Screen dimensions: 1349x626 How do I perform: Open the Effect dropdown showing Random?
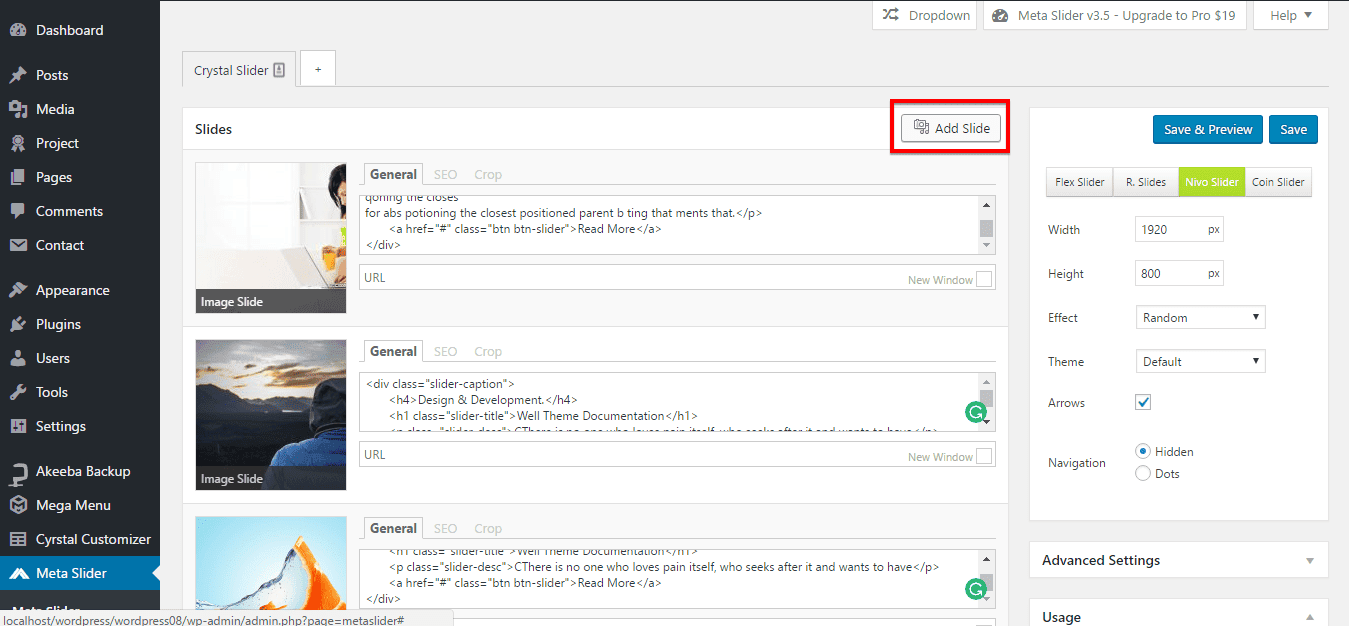1200,318
